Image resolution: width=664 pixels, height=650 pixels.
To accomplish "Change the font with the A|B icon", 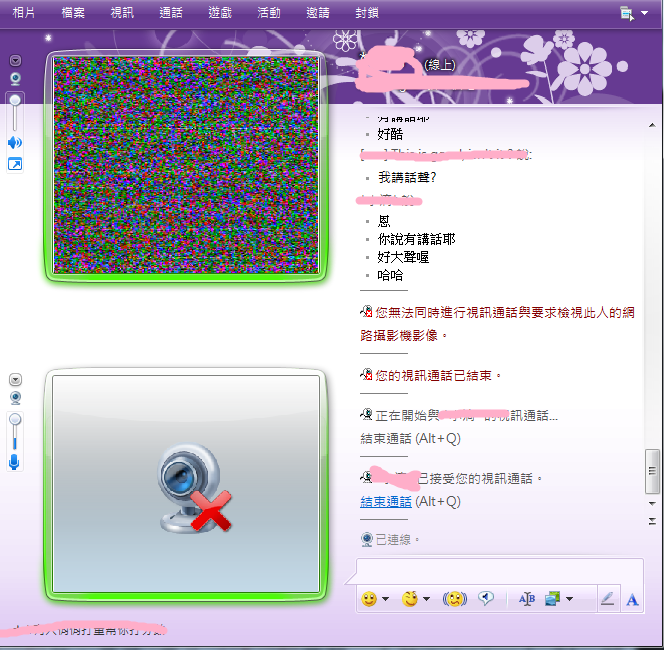I will (x=527, y=599).
